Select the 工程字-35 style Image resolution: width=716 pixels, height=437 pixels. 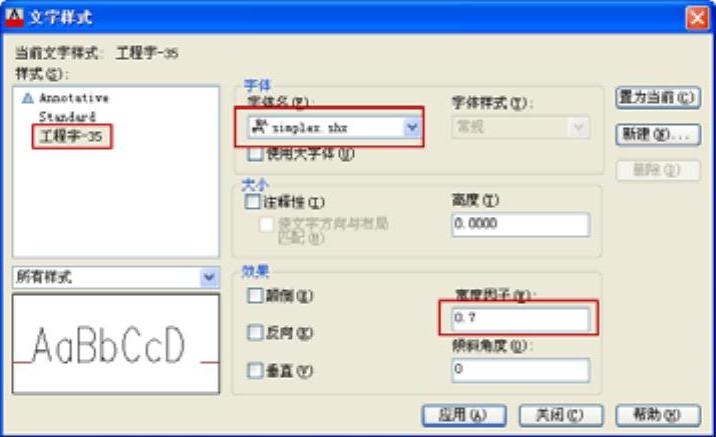(72, 137)
